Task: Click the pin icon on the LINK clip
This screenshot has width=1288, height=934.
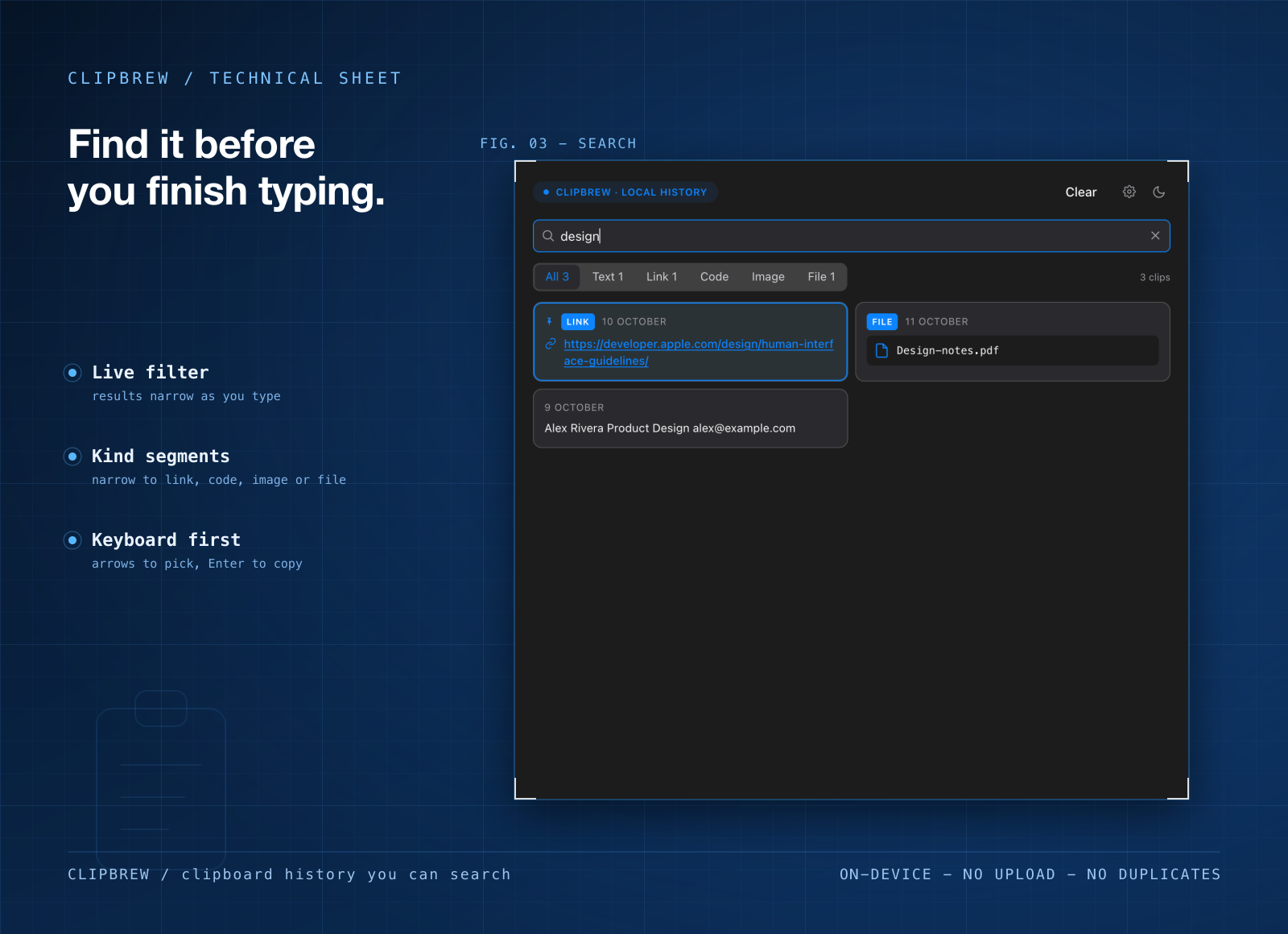Action: click(549, 321)
